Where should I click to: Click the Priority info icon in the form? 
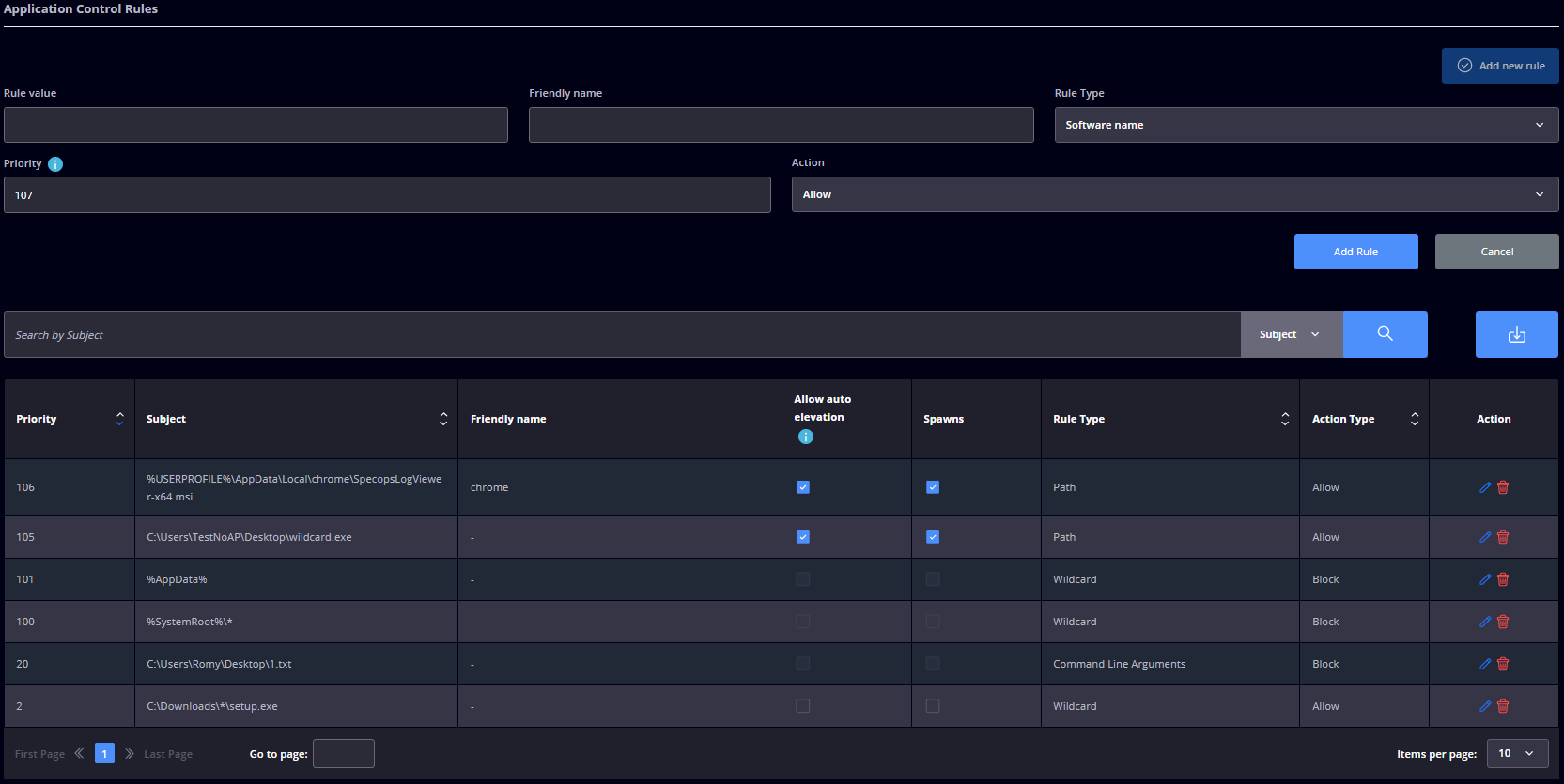coord(55,164)
